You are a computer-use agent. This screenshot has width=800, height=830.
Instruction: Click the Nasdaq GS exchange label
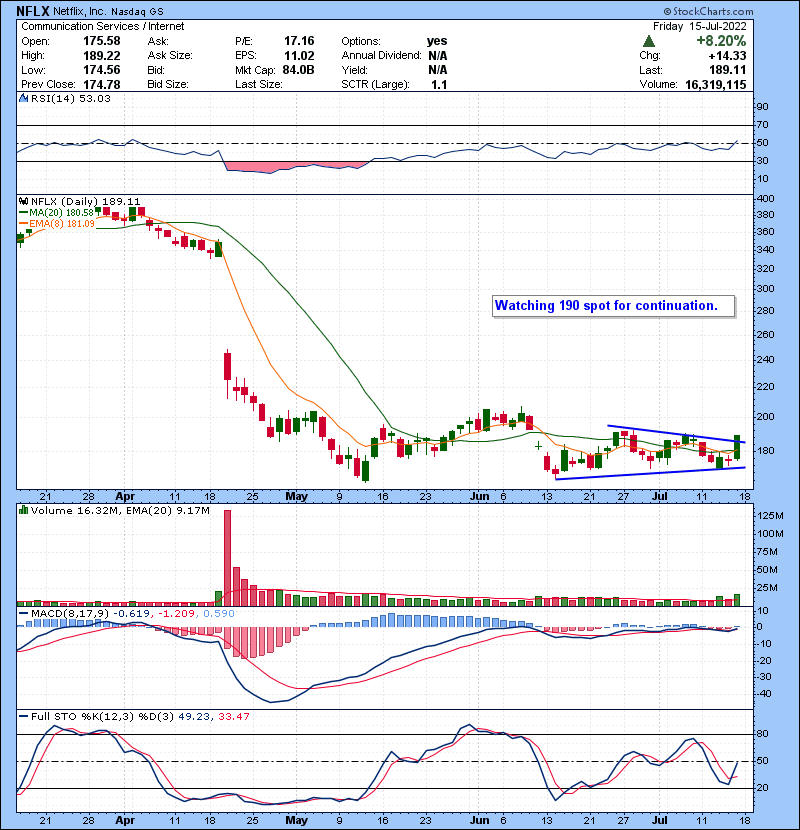138,11
